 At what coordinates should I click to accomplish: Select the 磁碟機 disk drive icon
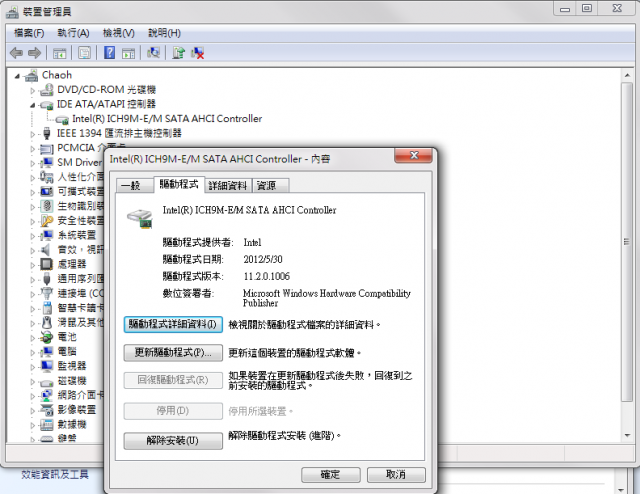click(47, 382)
